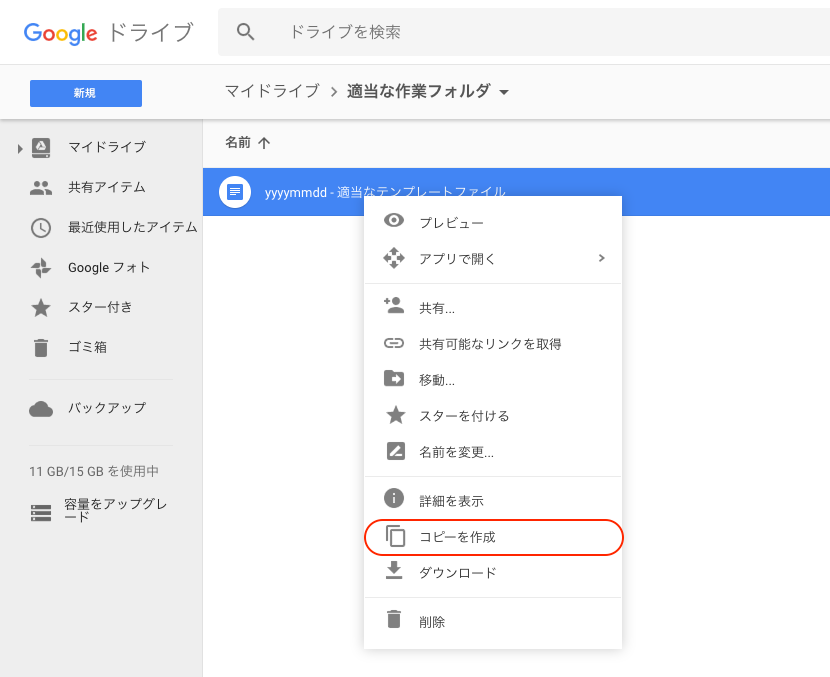Click the trash icon for 削除

coord(394,619)
